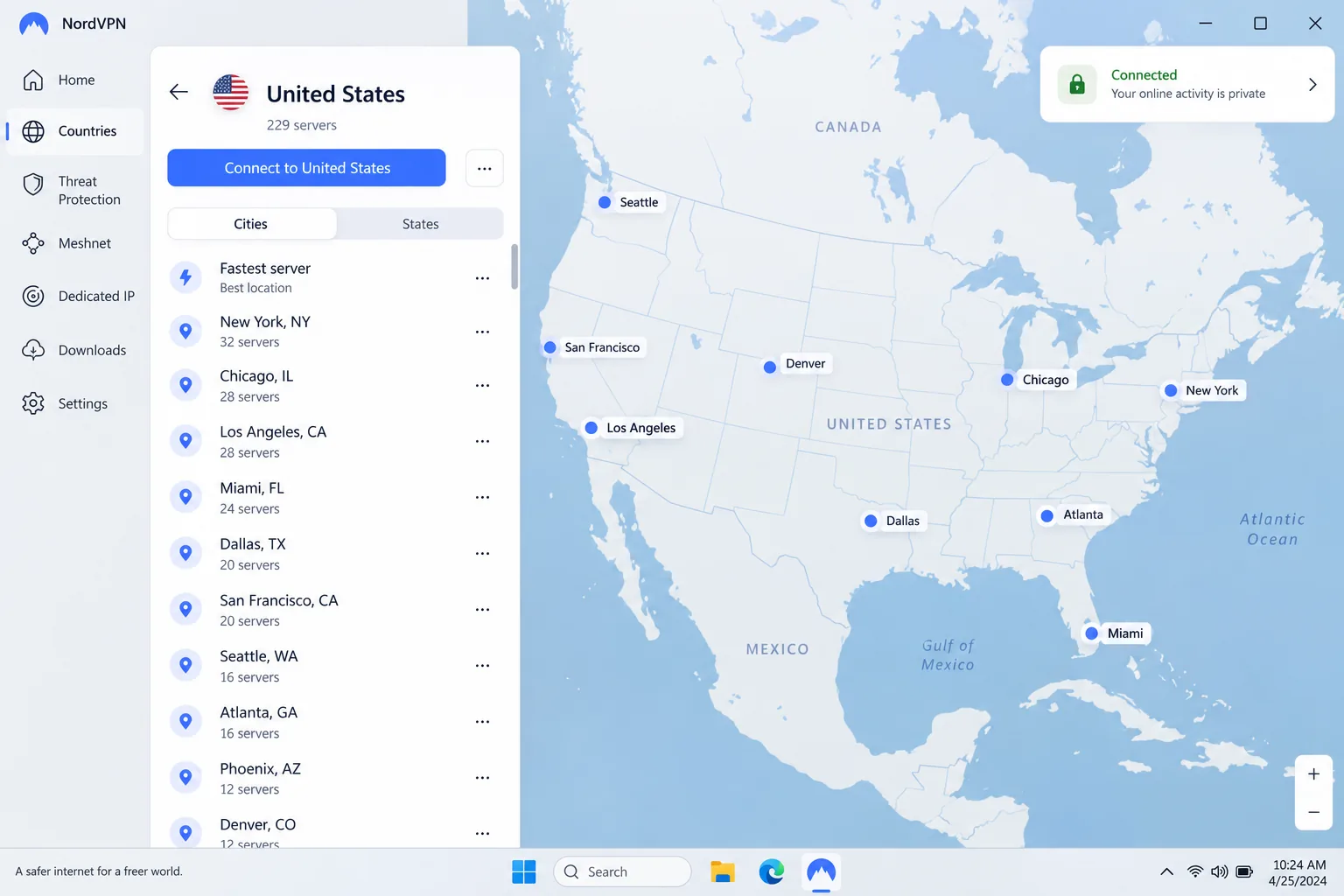Screen dimensions: 1344x896
Task: Select the Seattle map marker
Action: pyautogui.click(x=605, y=202)
